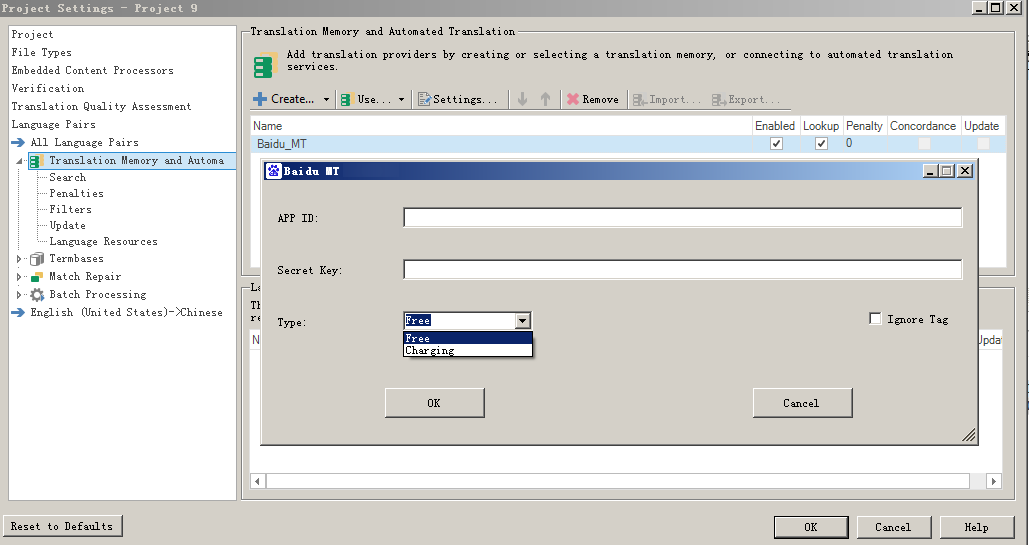The height and width of the screenshot is (545, 1029).
Task: Open the Create dropdown arrow
Action: click(x=326, y=100)
